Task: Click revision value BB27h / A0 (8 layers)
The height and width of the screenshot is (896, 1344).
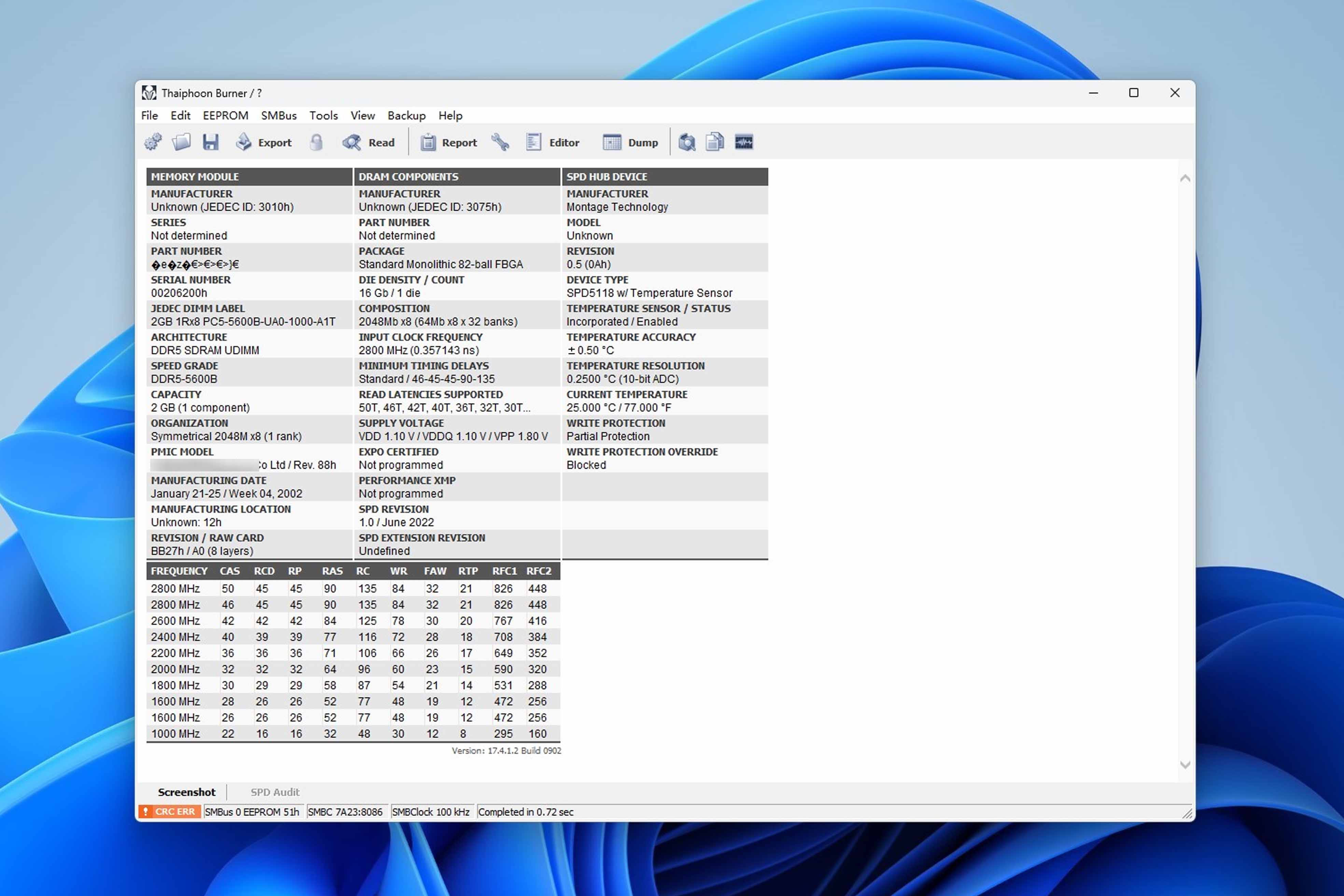Action: pos(202,551)
